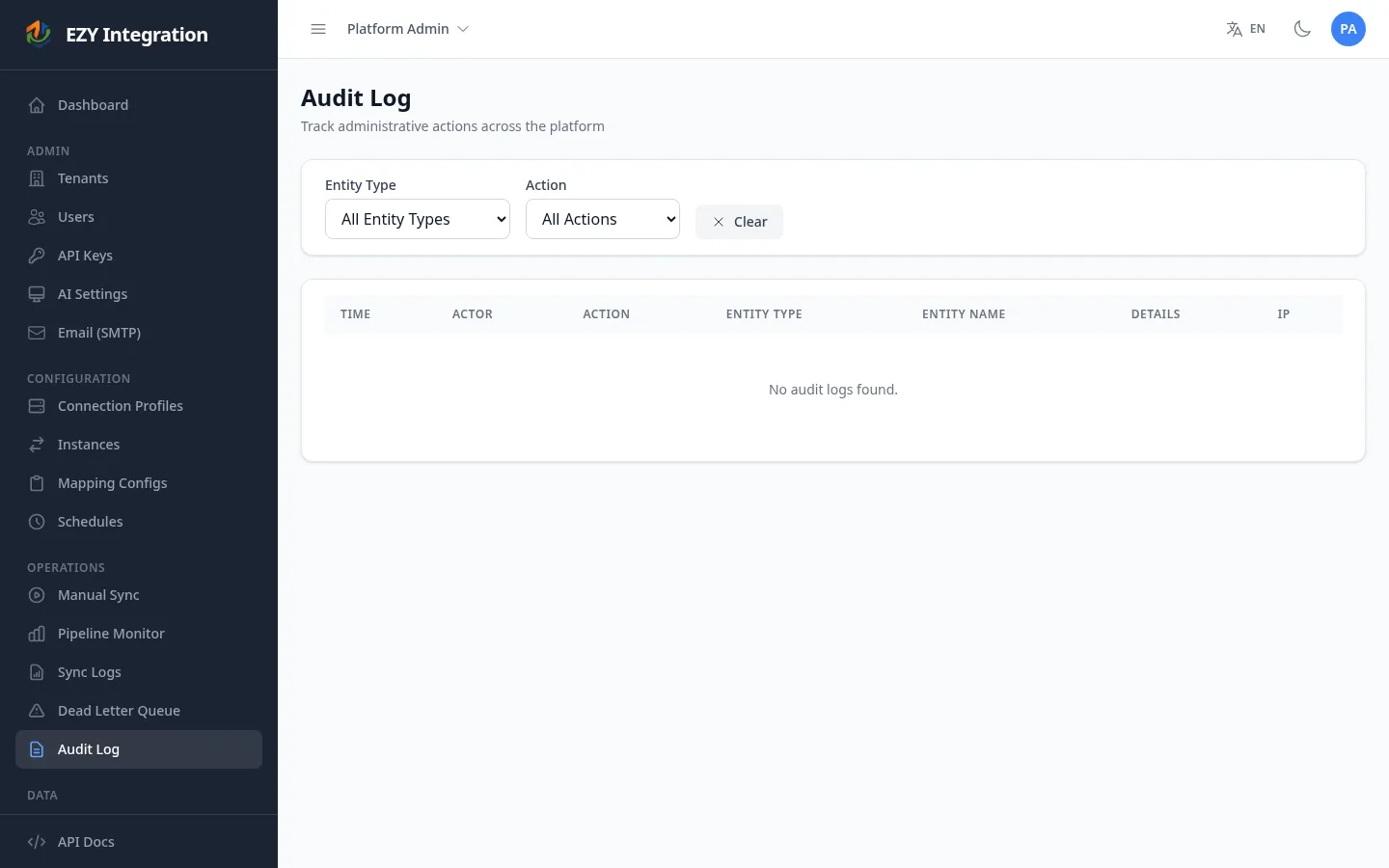Viewport: 1389px width, 868px height.
Task: Open the All Actions dropdown
Action: click(603, 219)
